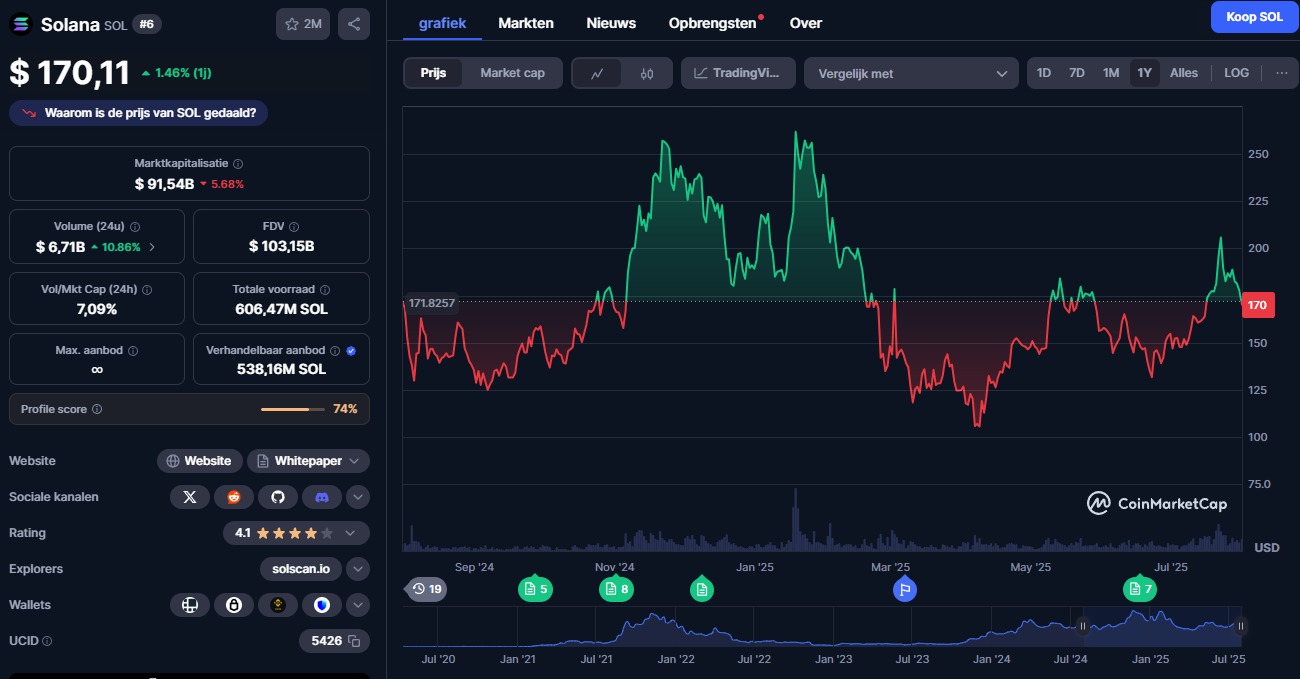
Task: Expand more Explorers options
Action: [x=358, y=569]
